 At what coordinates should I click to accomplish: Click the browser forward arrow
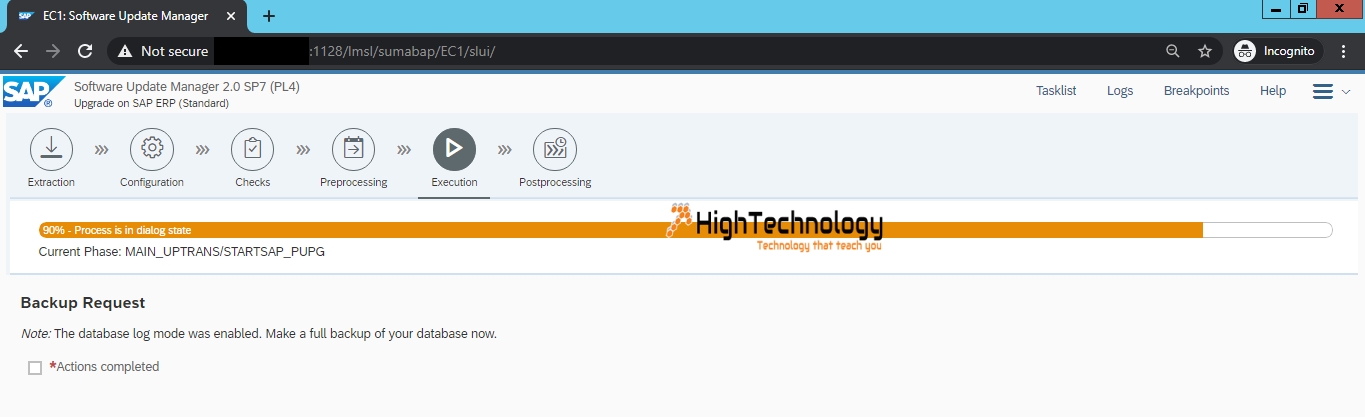pyautogui.click(x=53, y=51)
